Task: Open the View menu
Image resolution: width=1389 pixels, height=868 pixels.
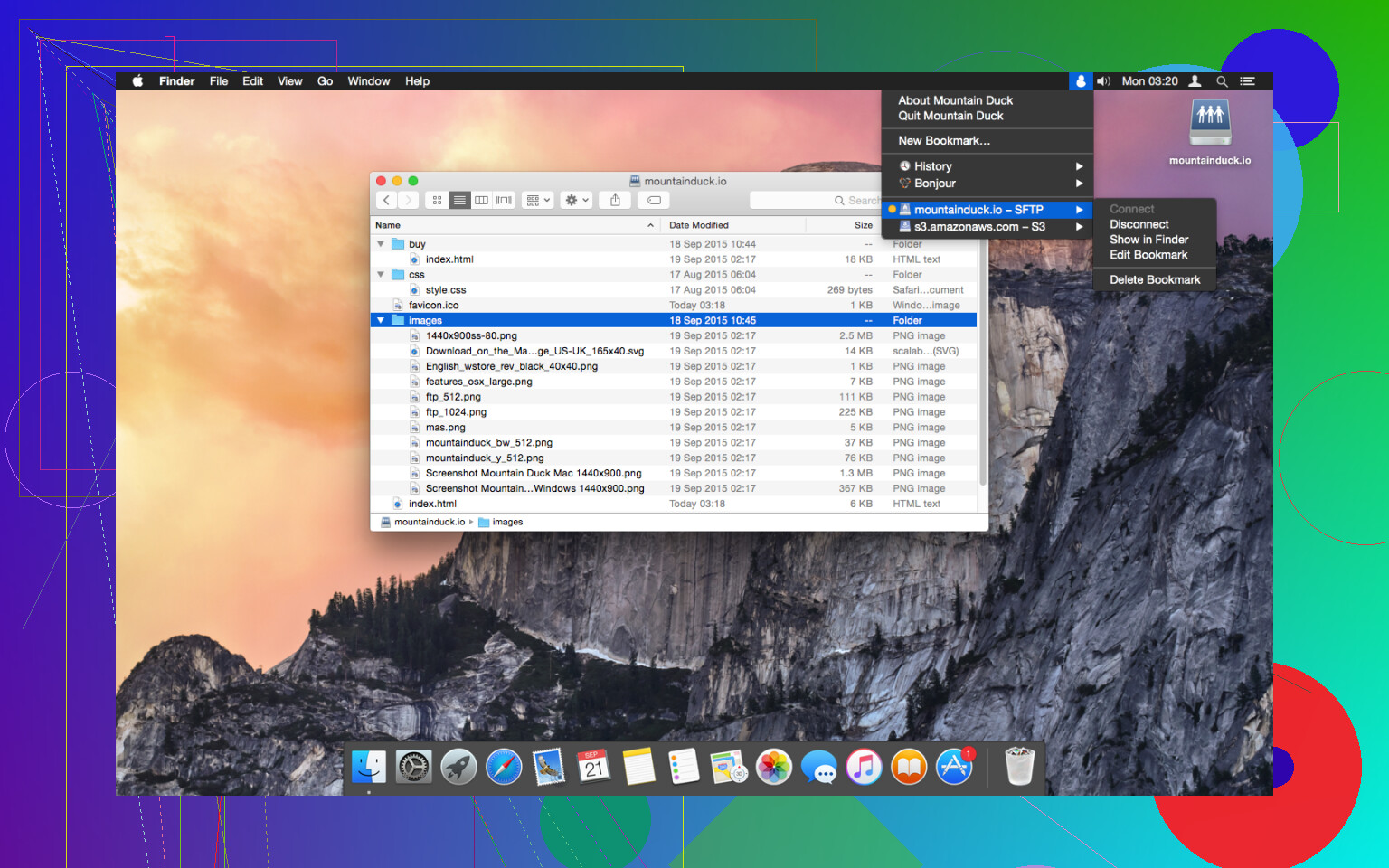Action: [290, 81]
